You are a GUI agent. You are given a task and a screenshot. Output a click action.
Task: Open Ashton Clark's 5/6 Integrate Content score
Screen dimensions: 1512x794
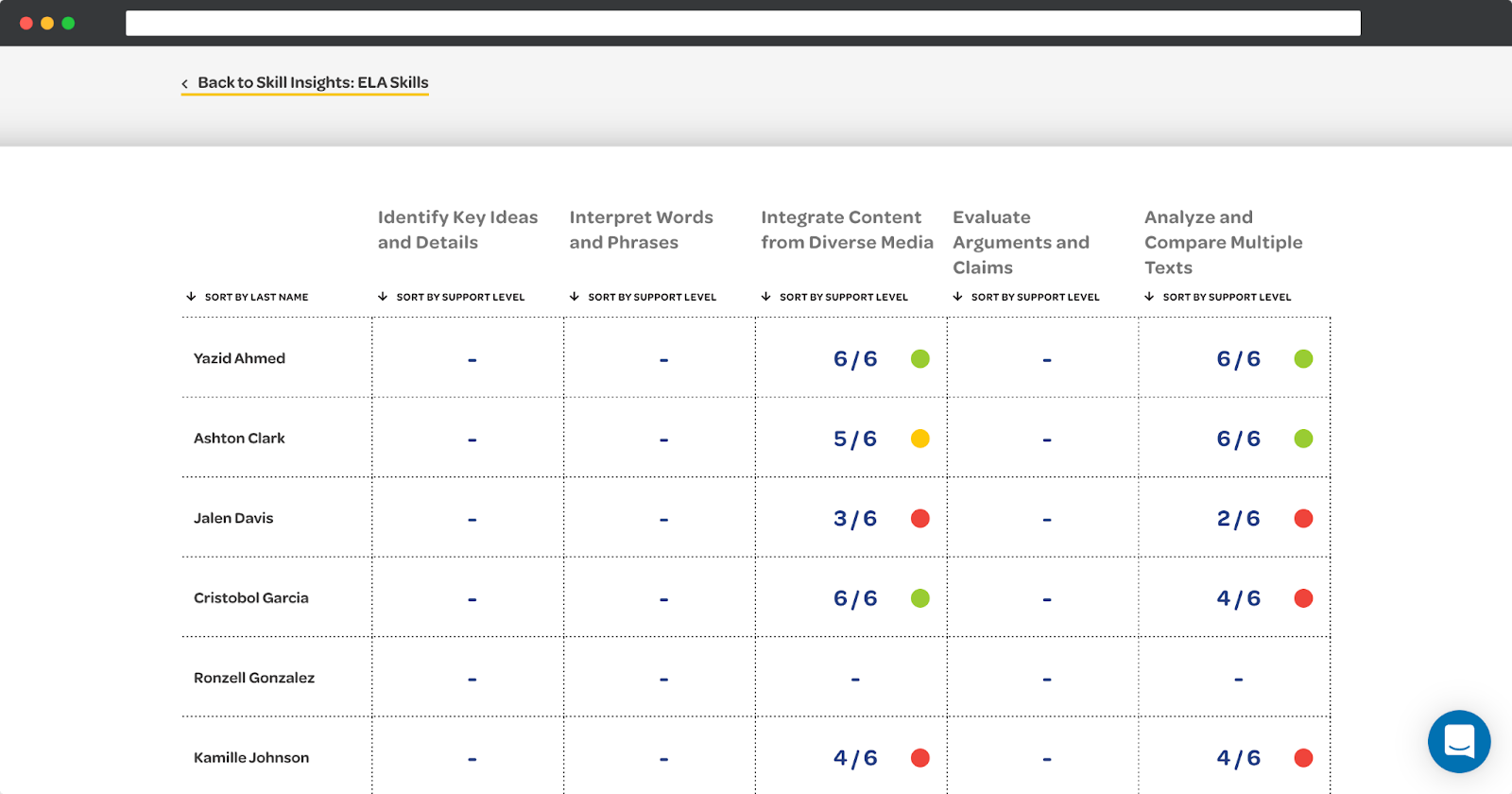(x=855, y=439)
